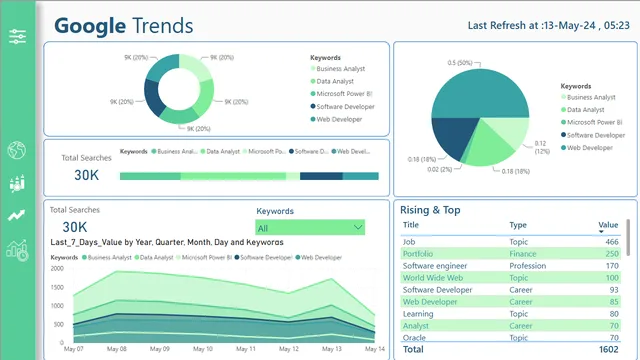Click the 'Learning' table row
The image size is (640, 360).
pyautogui.click(x=510, y=314)
